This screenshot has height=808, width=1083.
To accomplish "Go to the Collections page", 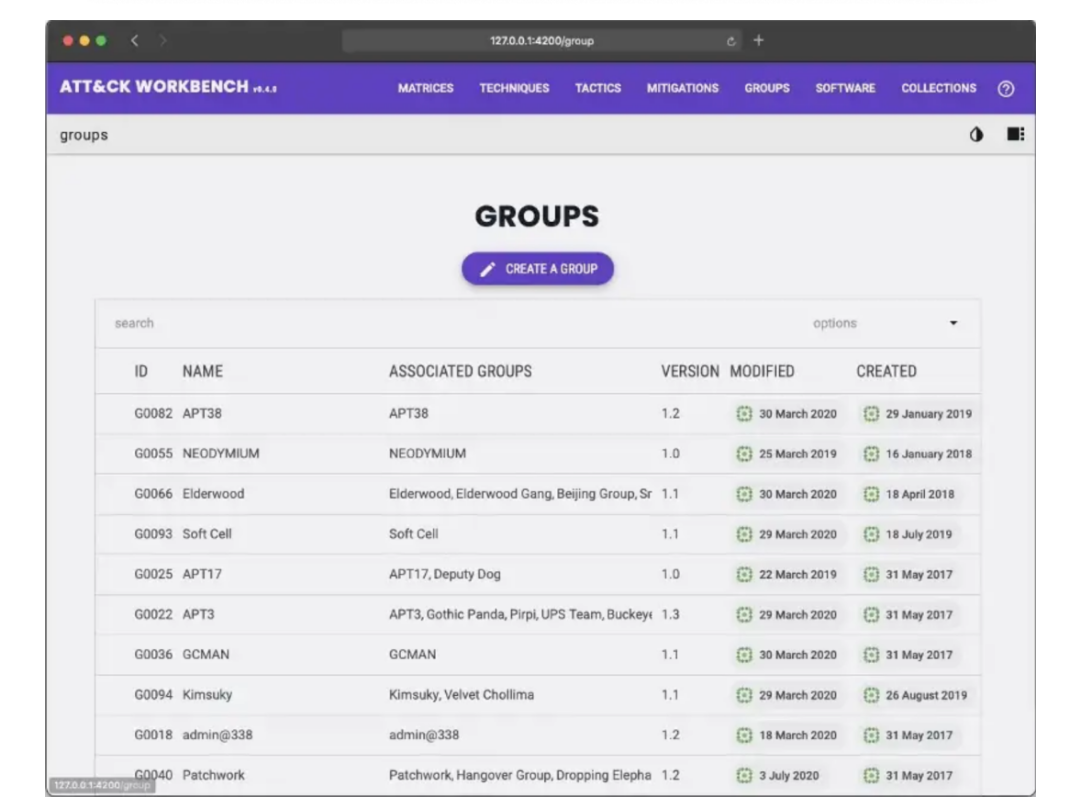I will tap(938, 88).
